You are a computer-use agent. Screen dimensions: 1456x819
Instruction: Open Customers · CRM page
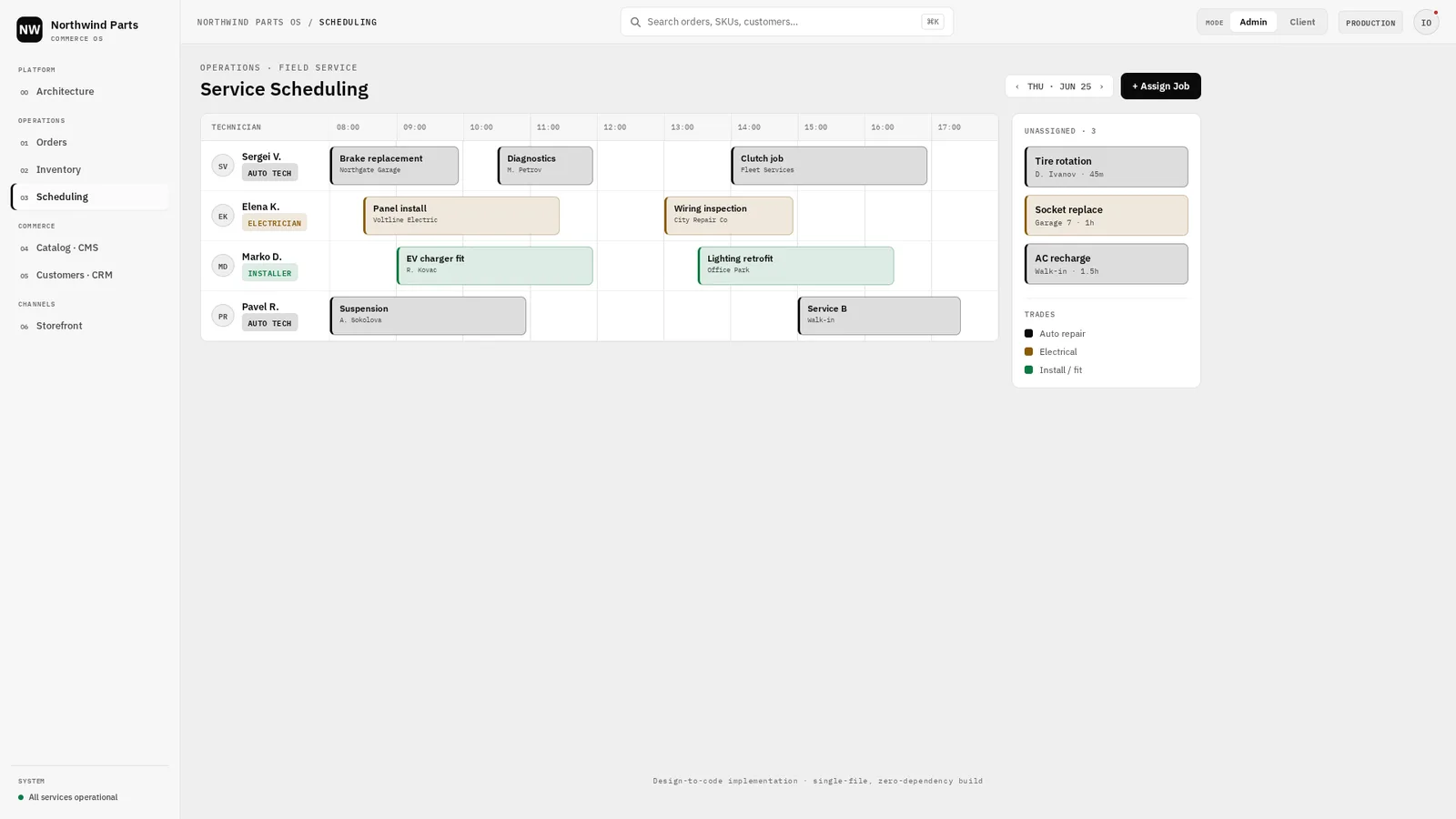click(x=89, y=276)
